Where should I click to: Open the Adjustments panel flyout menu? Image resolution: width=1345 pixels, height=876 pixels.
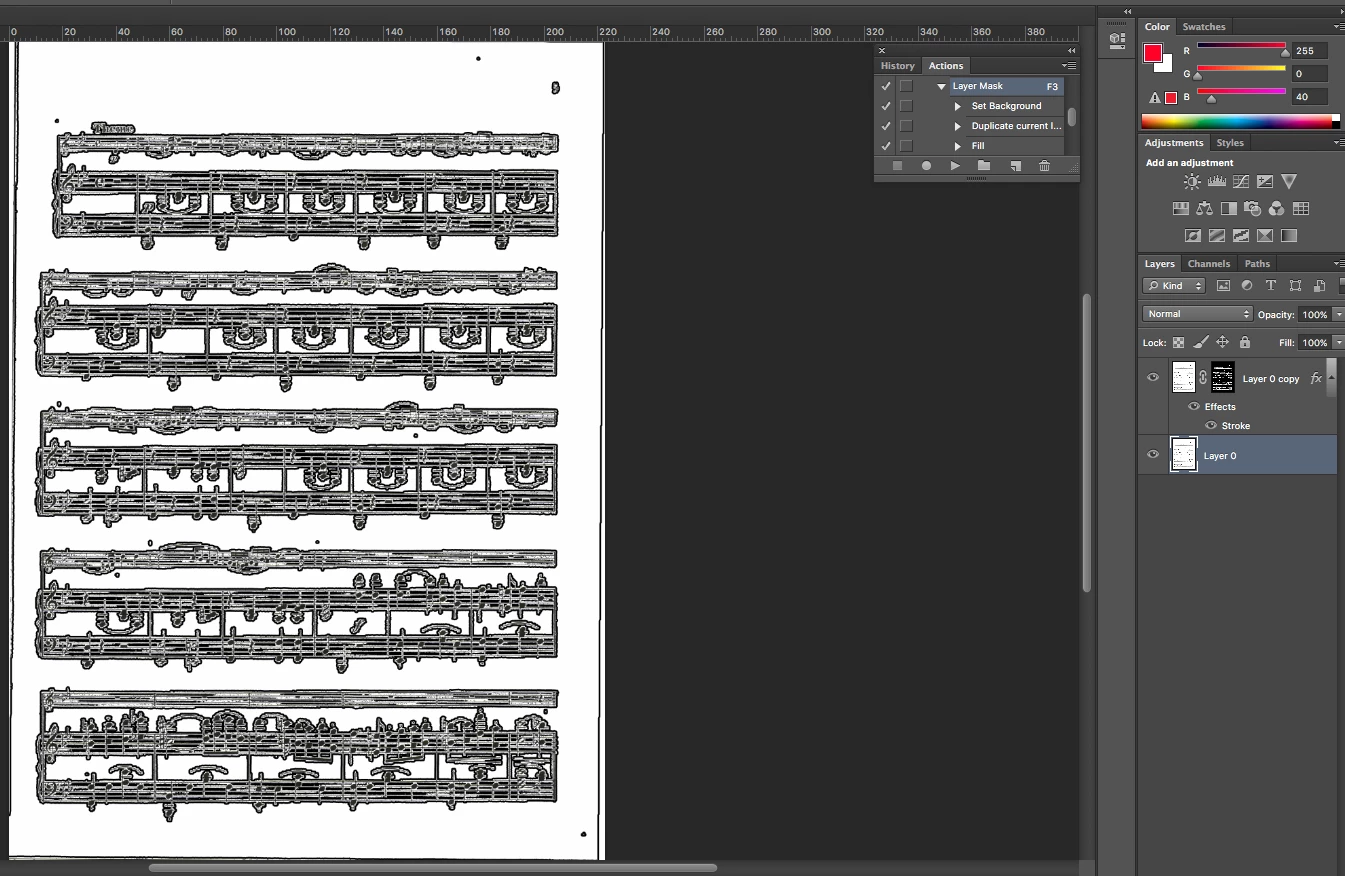(x=1339, y=143)
